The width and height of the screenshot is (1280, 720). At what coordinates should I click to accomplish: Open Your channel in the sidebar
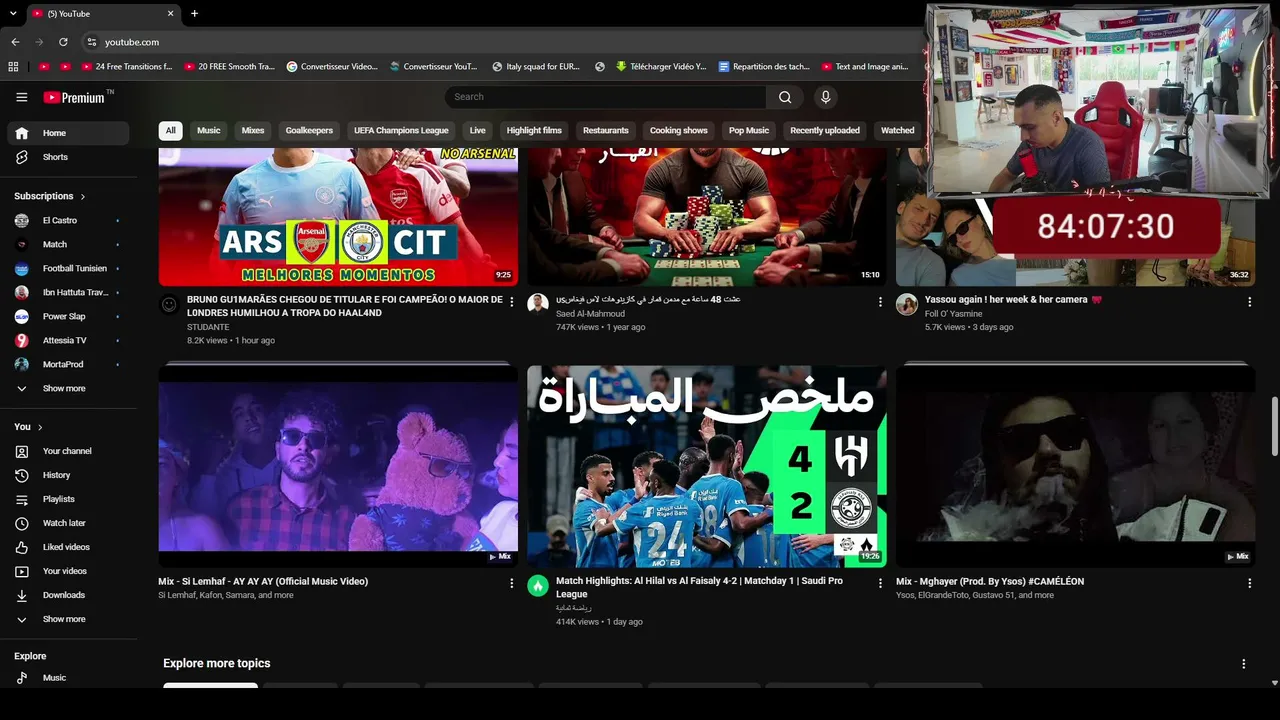(x=68, y=451)
